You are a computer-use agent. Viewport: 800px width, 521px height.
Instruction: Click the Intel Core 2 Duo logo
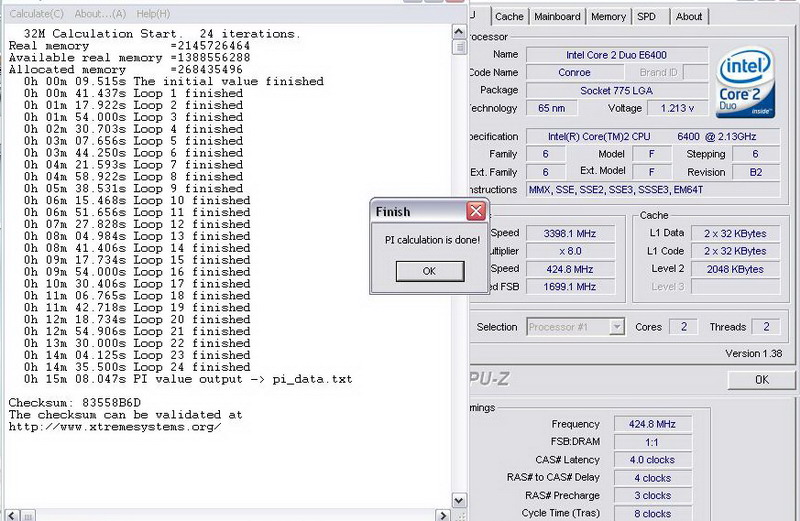(745, 83)
